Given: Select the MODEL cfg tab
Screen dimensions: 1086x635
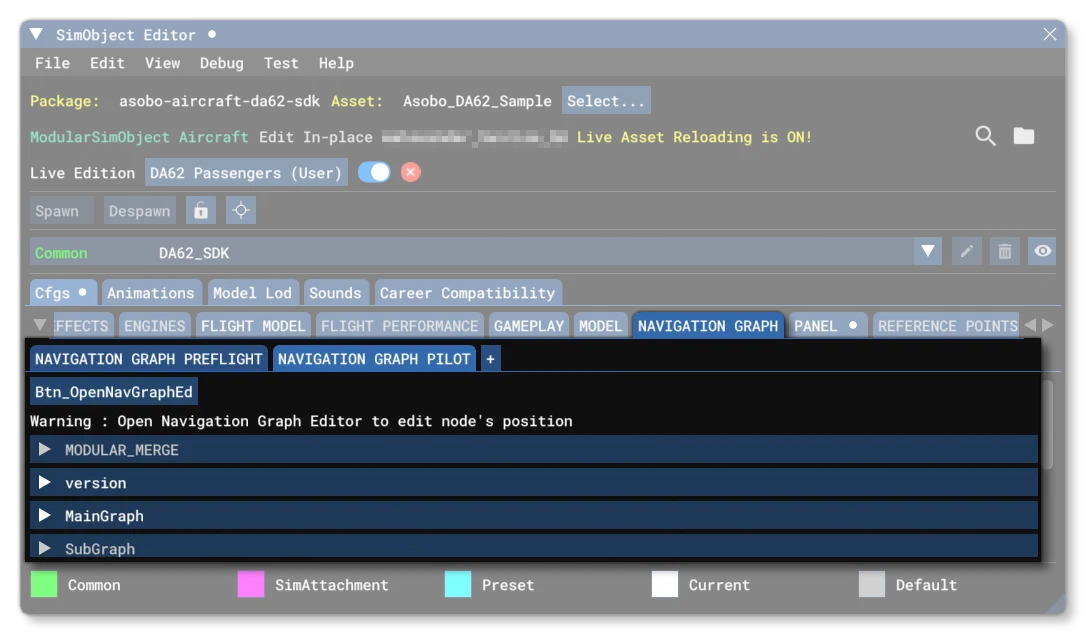Looking at the screenshot, I should pos(600,325).
